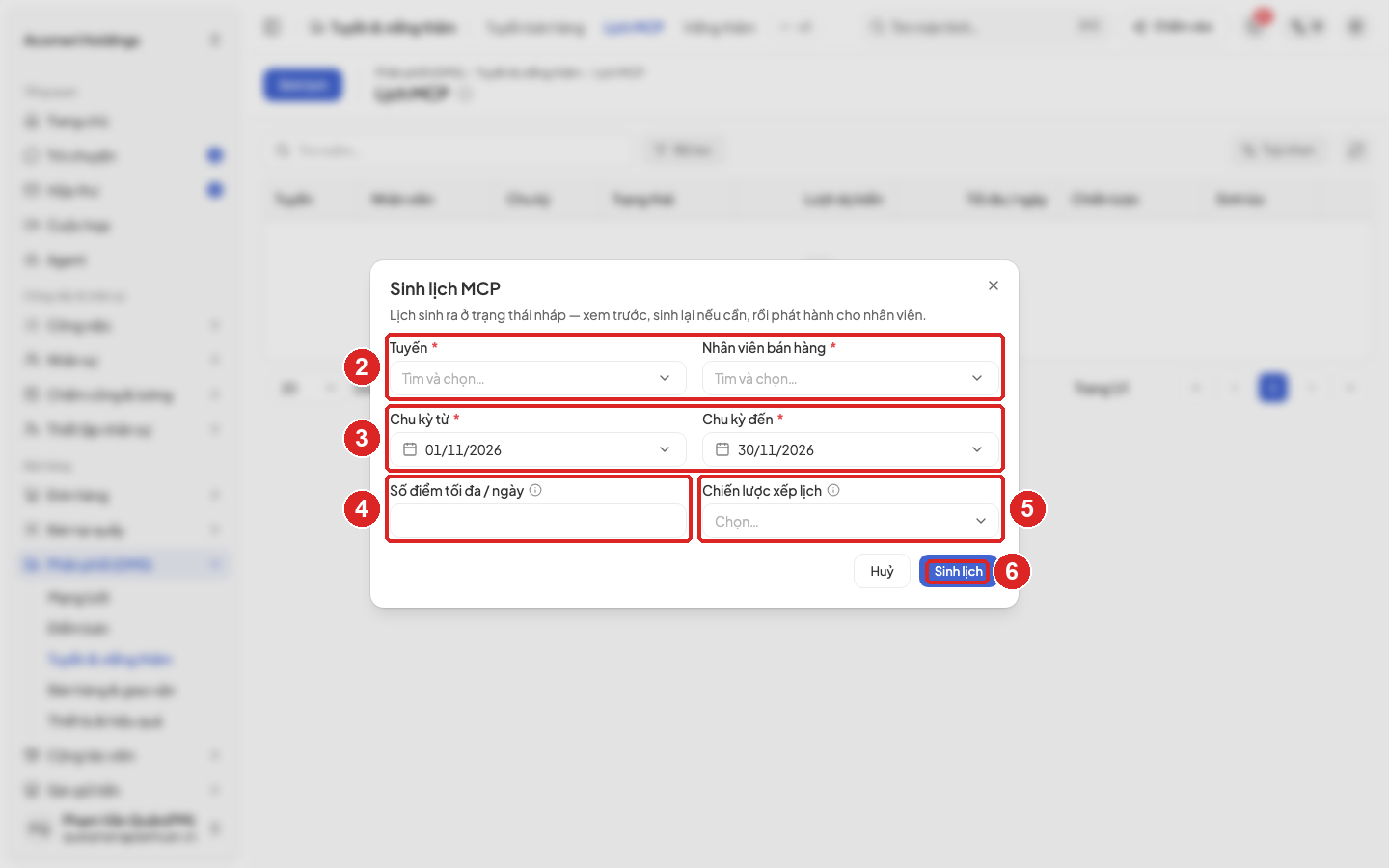Open the Chu kỳ từ date picker
The height and width of the screenshot is (868, 1389).
click(x=538, y=449)
